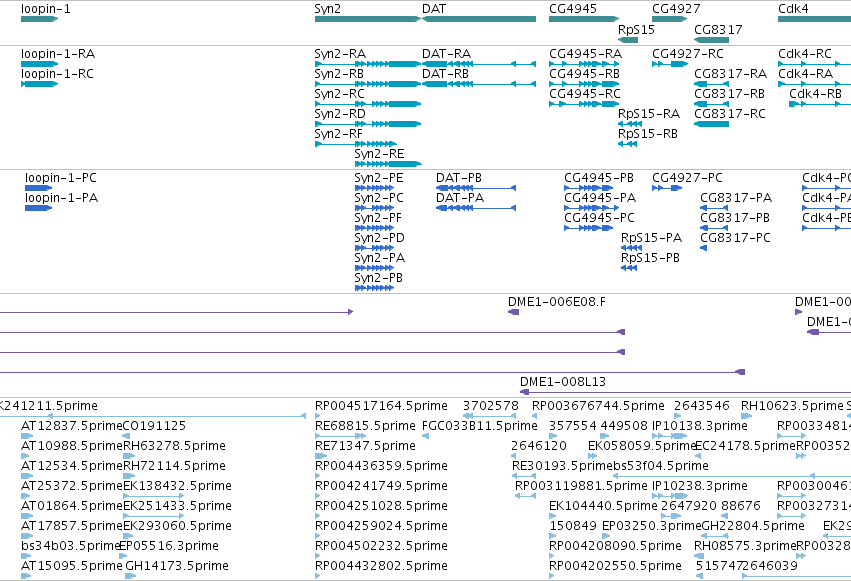Select RpS15-PB protein
This screenshot has height=581, width=851.
point(629,269)
